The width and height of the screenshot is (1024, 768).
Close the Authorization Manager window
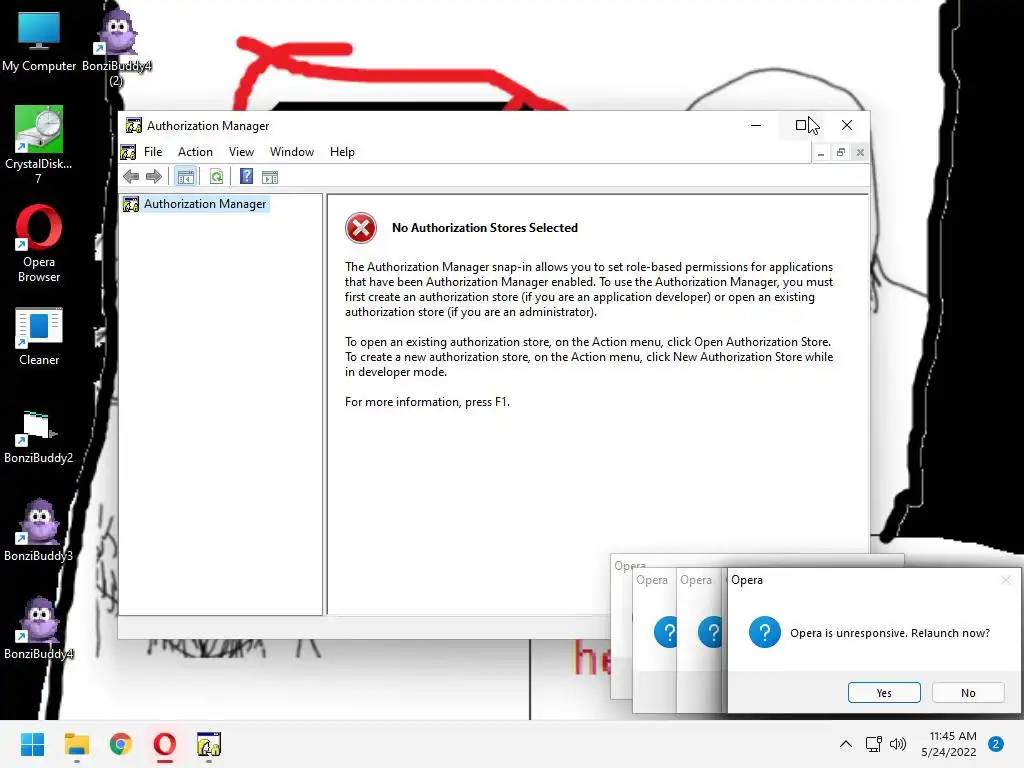pyautogui.click(x=846, y=125)
